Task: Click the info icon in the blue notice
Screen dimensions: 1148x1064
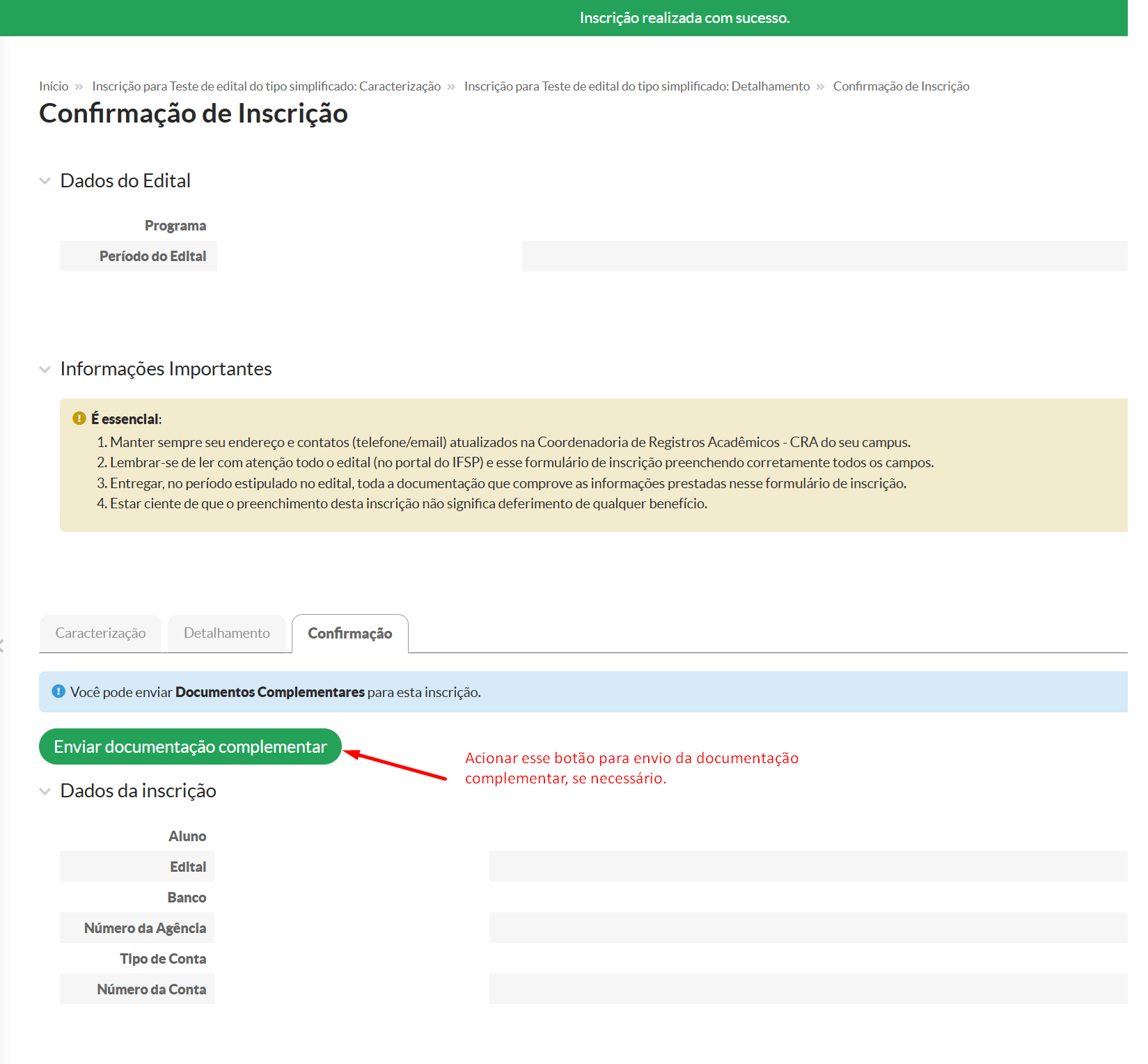Action: point(59,691)
